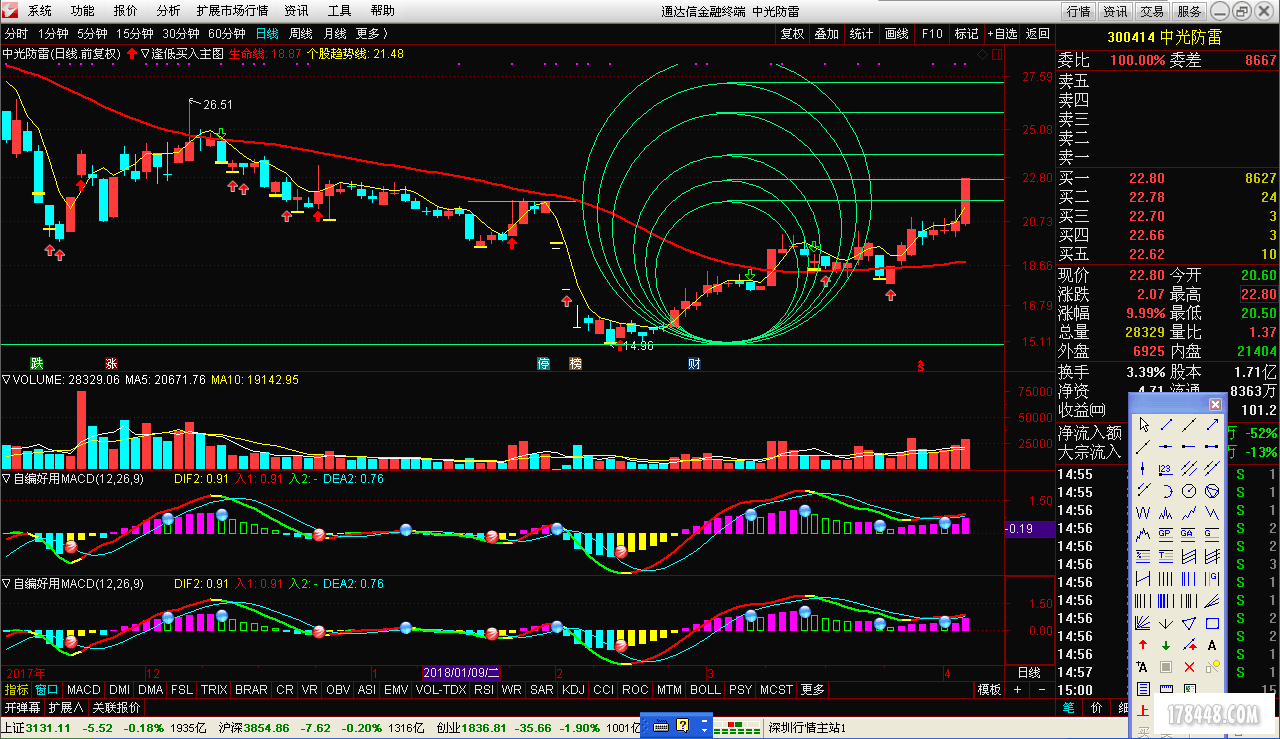Select the circumscribed circle tool
Viewport: 1280px width, 739px height.
(x=1212, y=490)
